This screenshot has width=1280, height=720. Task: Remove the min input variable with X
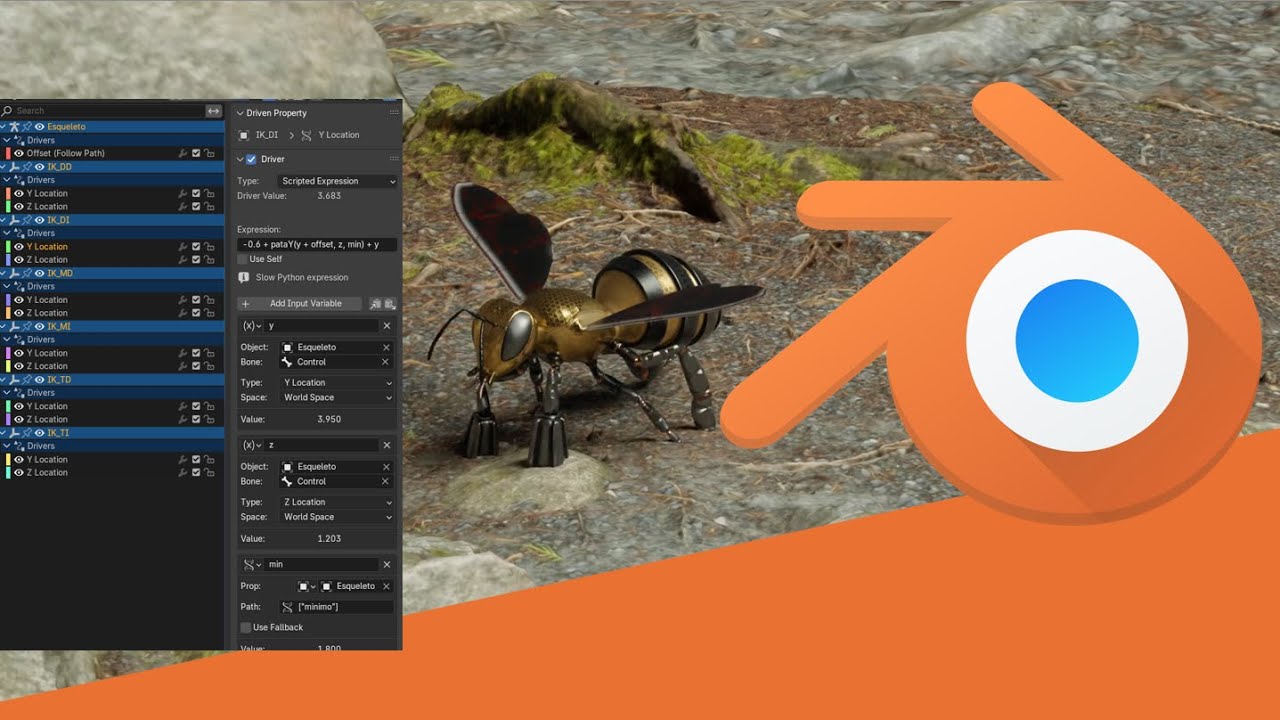click(387, 564)
